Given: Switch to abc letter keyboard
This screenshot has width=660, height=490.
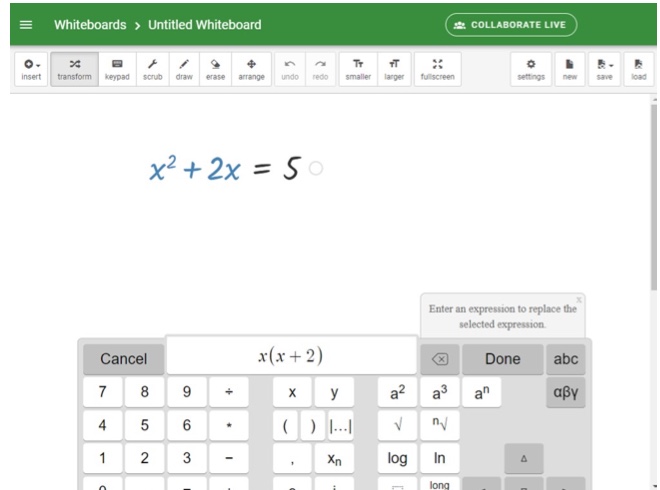Looking at the screenshot, I should tap(566, 359).
